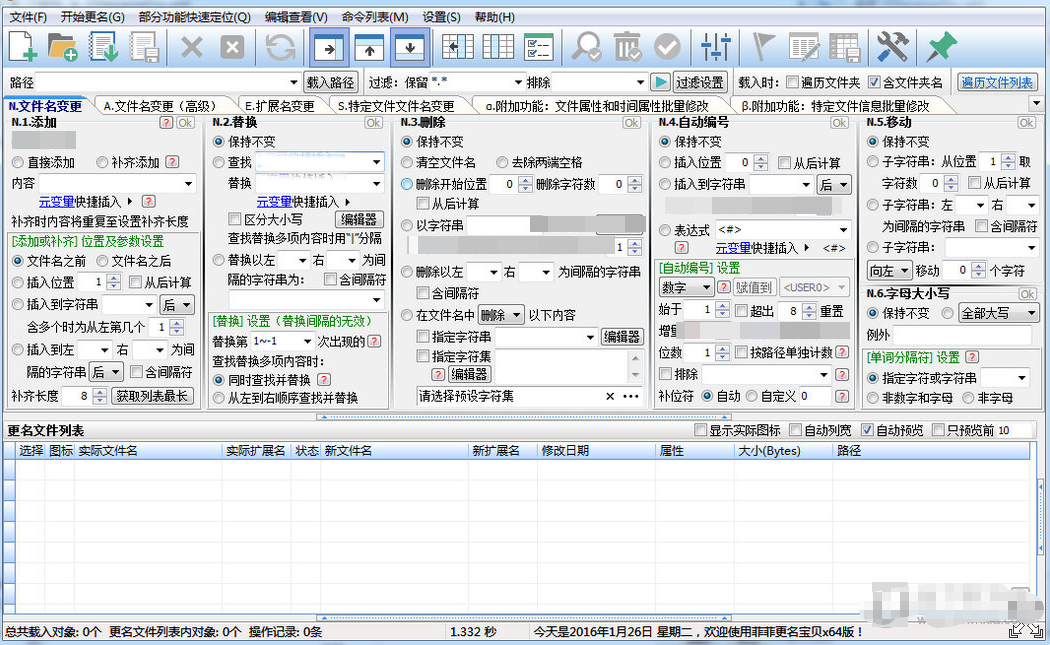Select the 文件名之后 radio button
1050x645 pixels.
point(102,261)
